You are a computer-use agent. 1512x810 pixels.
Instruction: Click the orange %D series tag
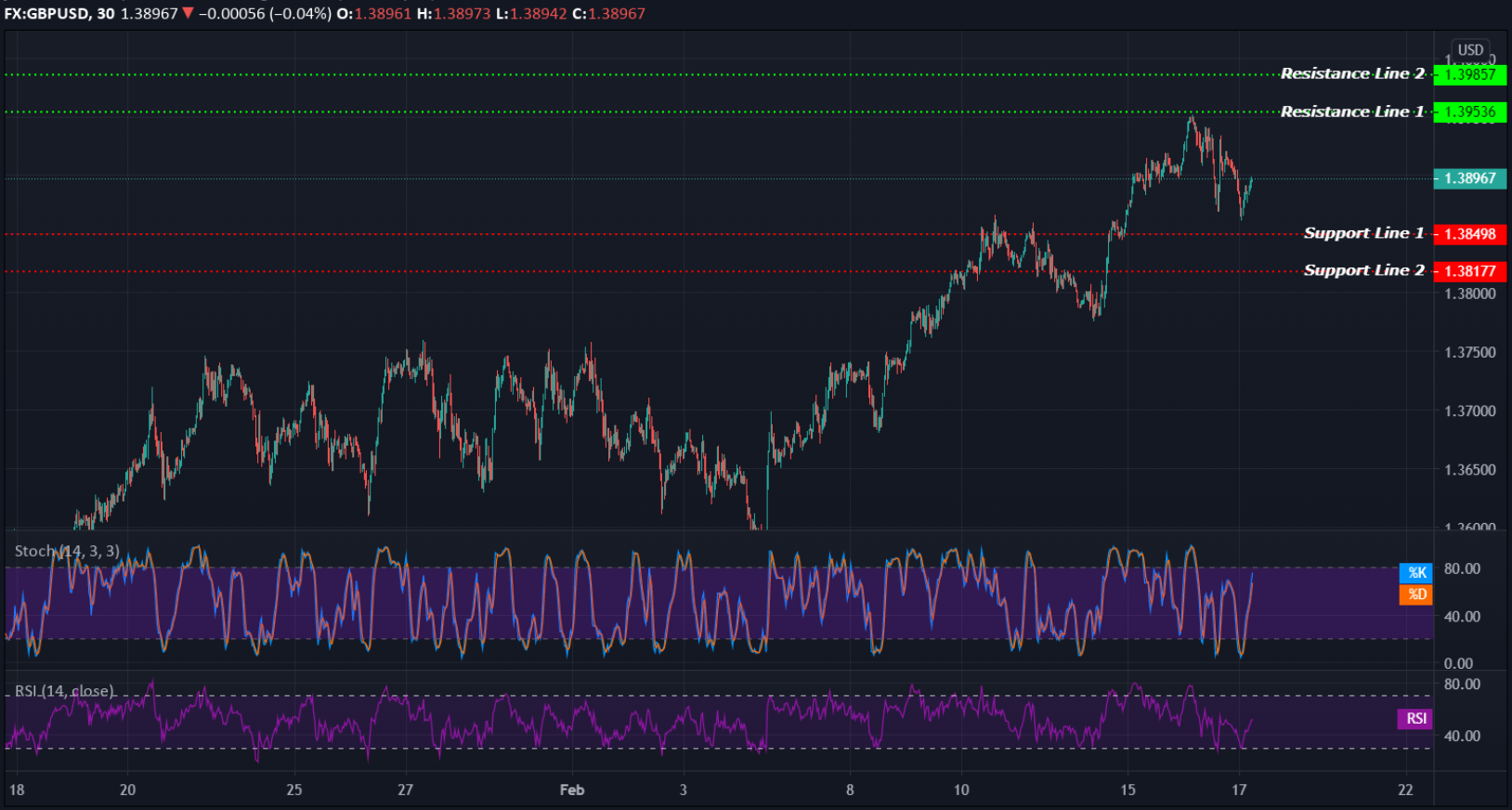(x=1416, y=594)
